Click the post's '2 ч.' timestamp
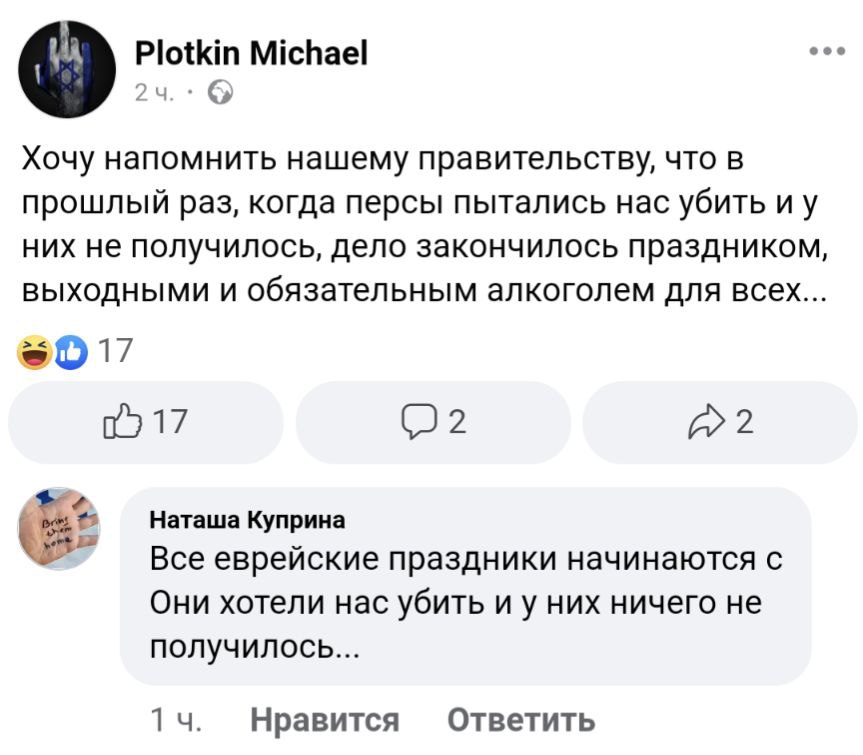The width and height of the screenshot is (863, 755). coord(154,93)
